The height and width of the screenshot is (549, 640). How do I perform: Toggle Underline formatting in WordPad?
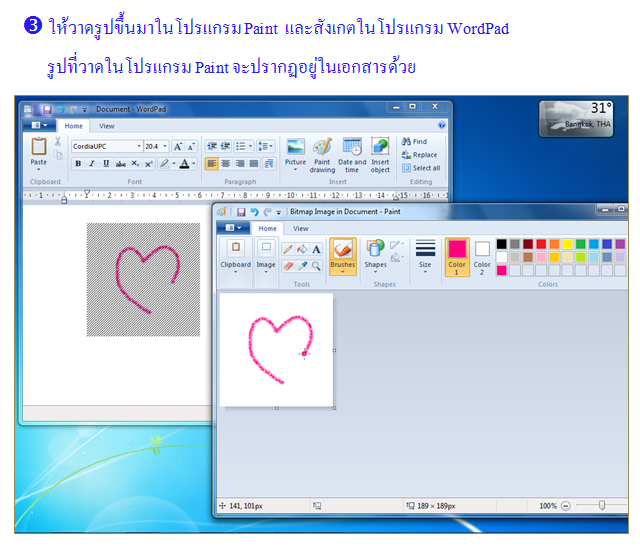pyautogui.click(x=106, y=164)
